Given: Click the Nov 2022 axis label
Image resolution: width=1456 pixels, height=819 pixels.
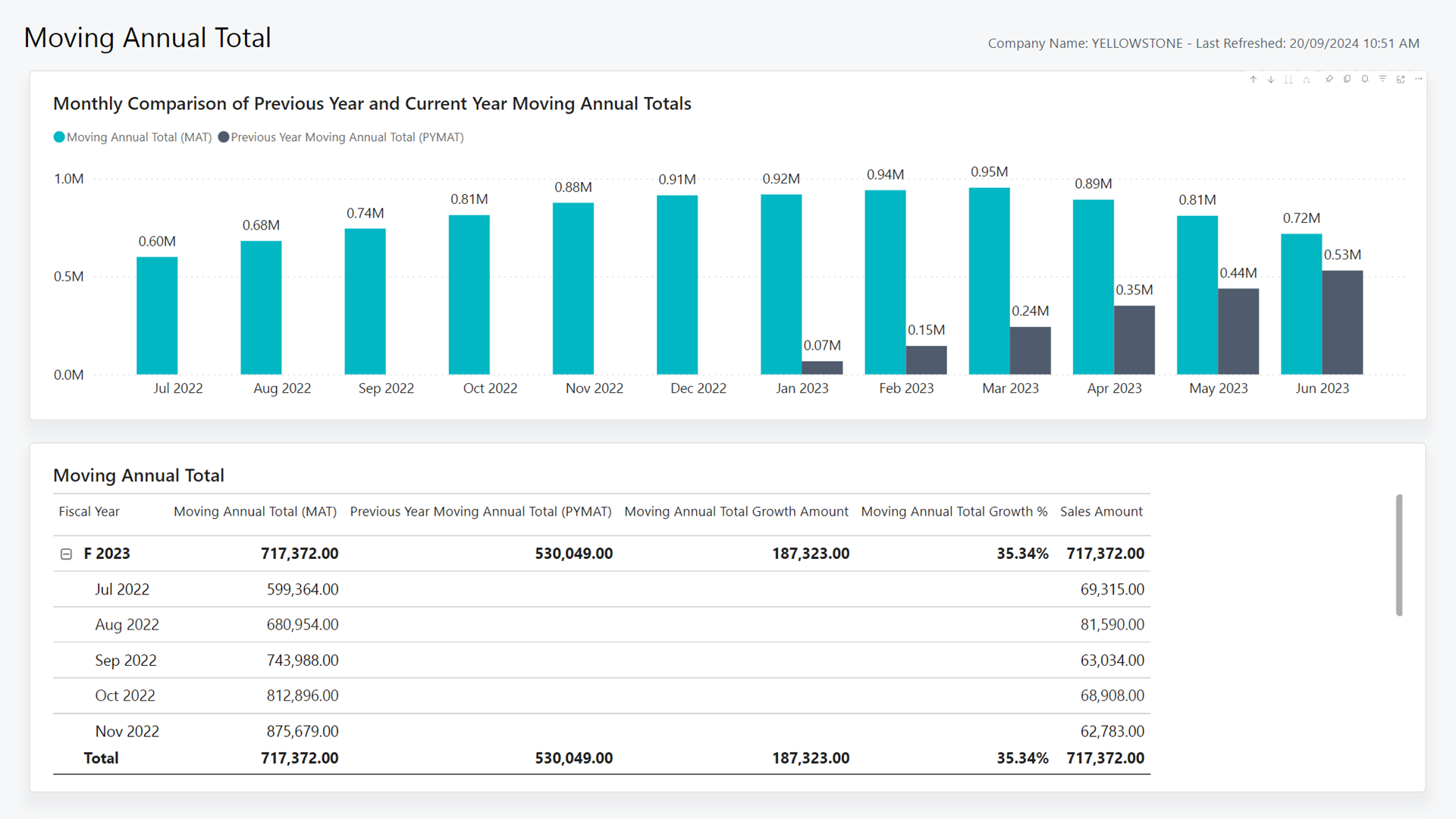Looking at the screenshot, I should click(x=594, y=388).
